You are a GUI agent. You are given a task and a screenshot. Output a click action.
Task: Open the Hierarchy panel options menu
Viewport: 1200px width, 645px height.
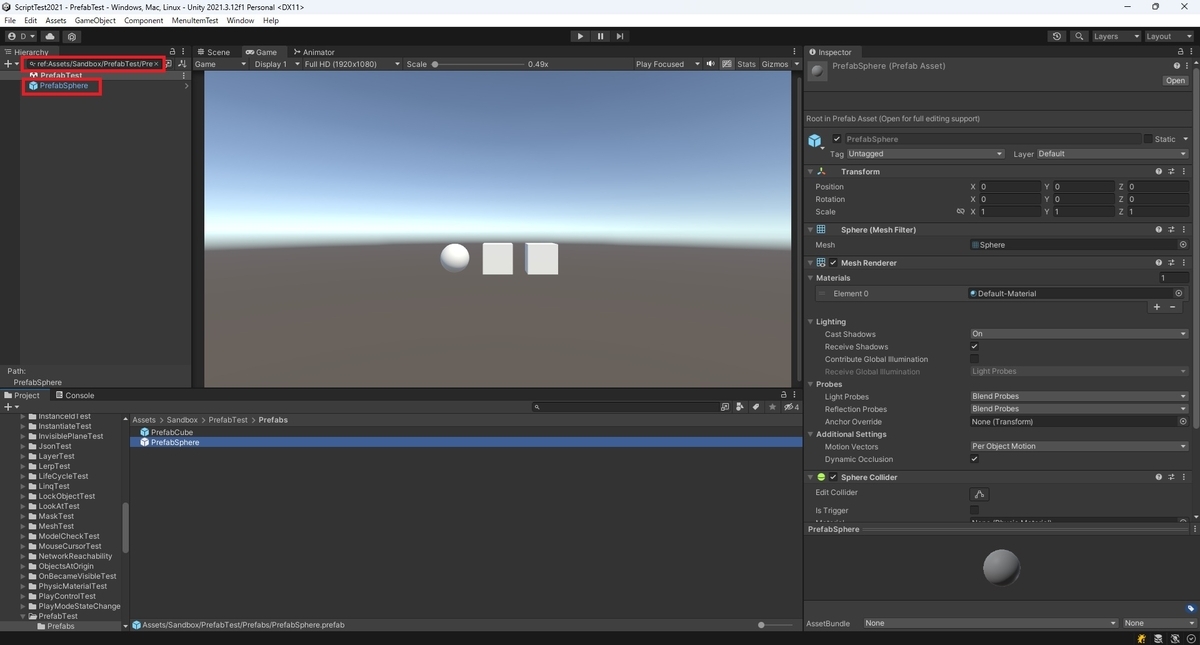[x=183, y=52]
